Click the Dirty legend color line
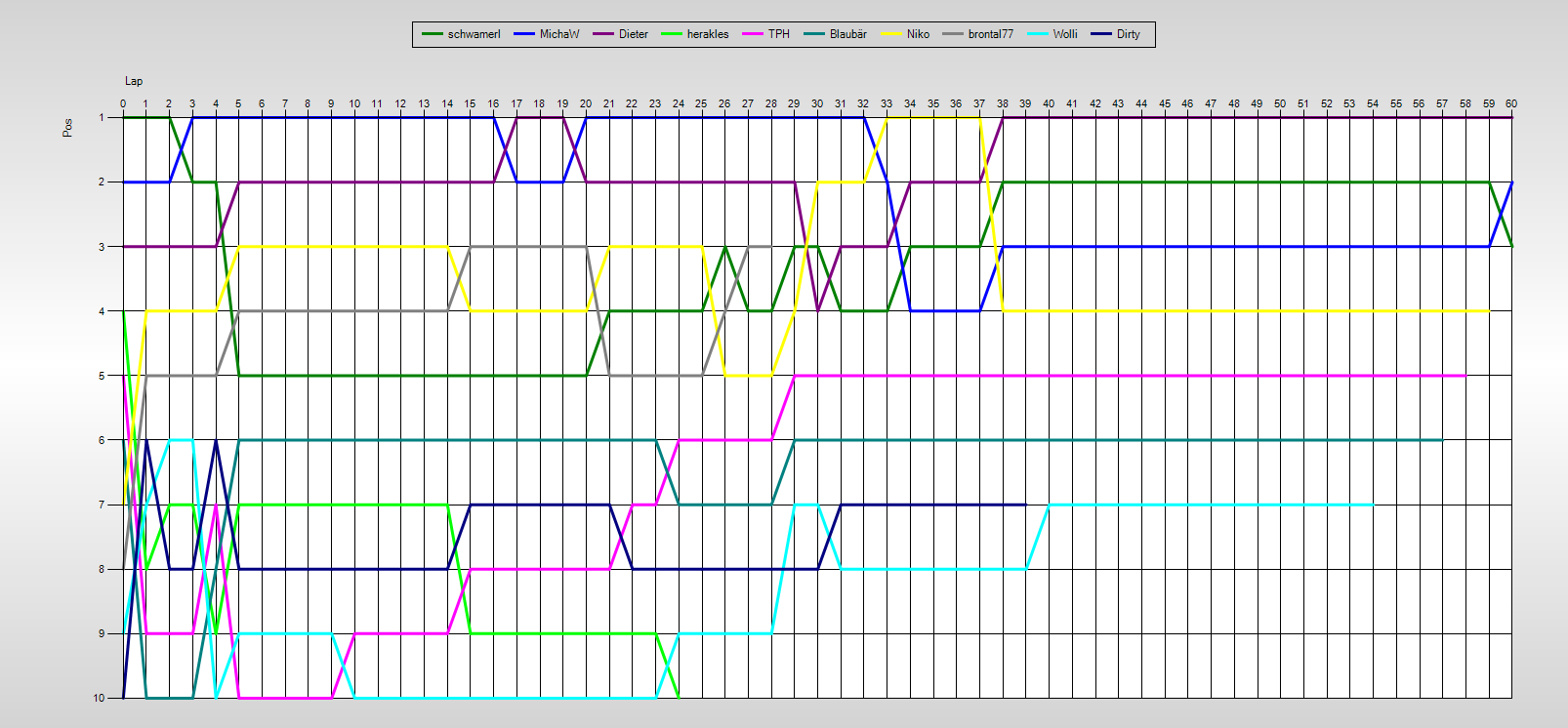Viewport: 1568px width, 728px height. click(1101, 34)
